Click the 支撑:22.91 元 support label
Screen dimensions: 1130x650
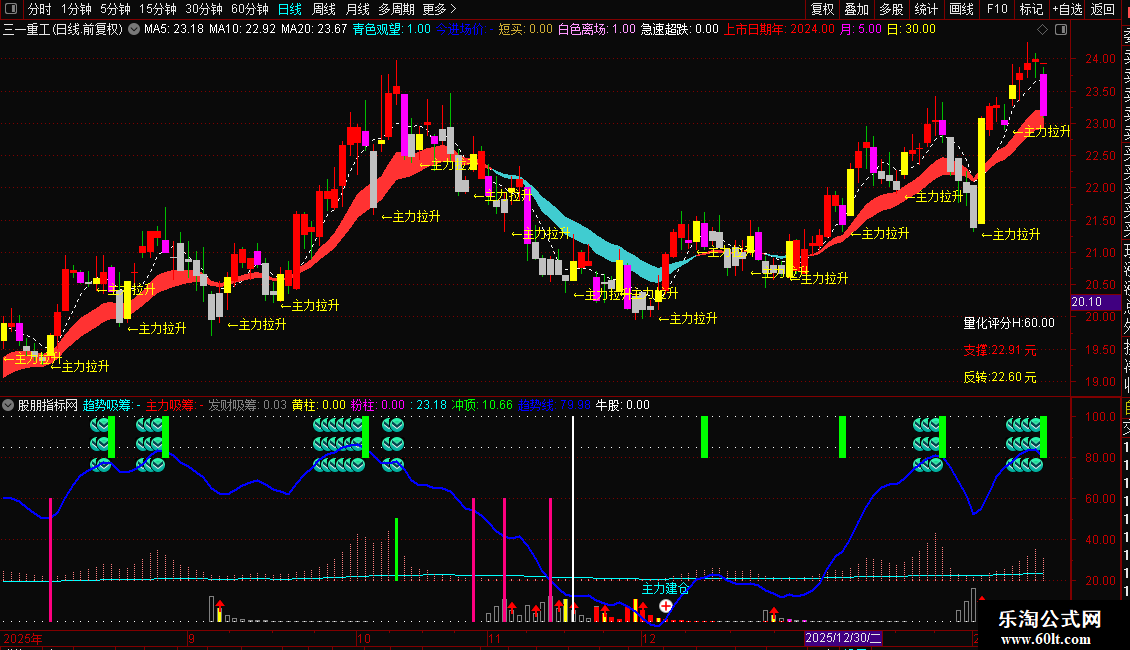coord(1000,350)
